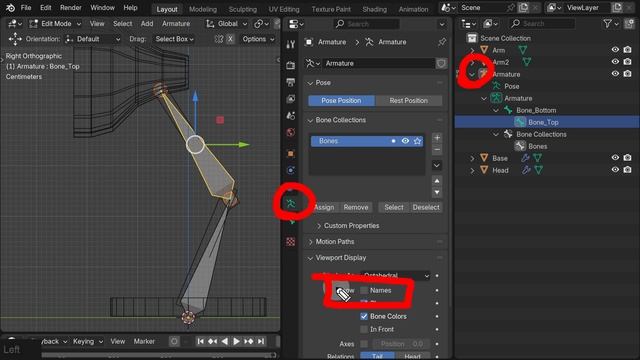Toggle visibility eye for Base object
640x360 pixels.
(615, 158)
